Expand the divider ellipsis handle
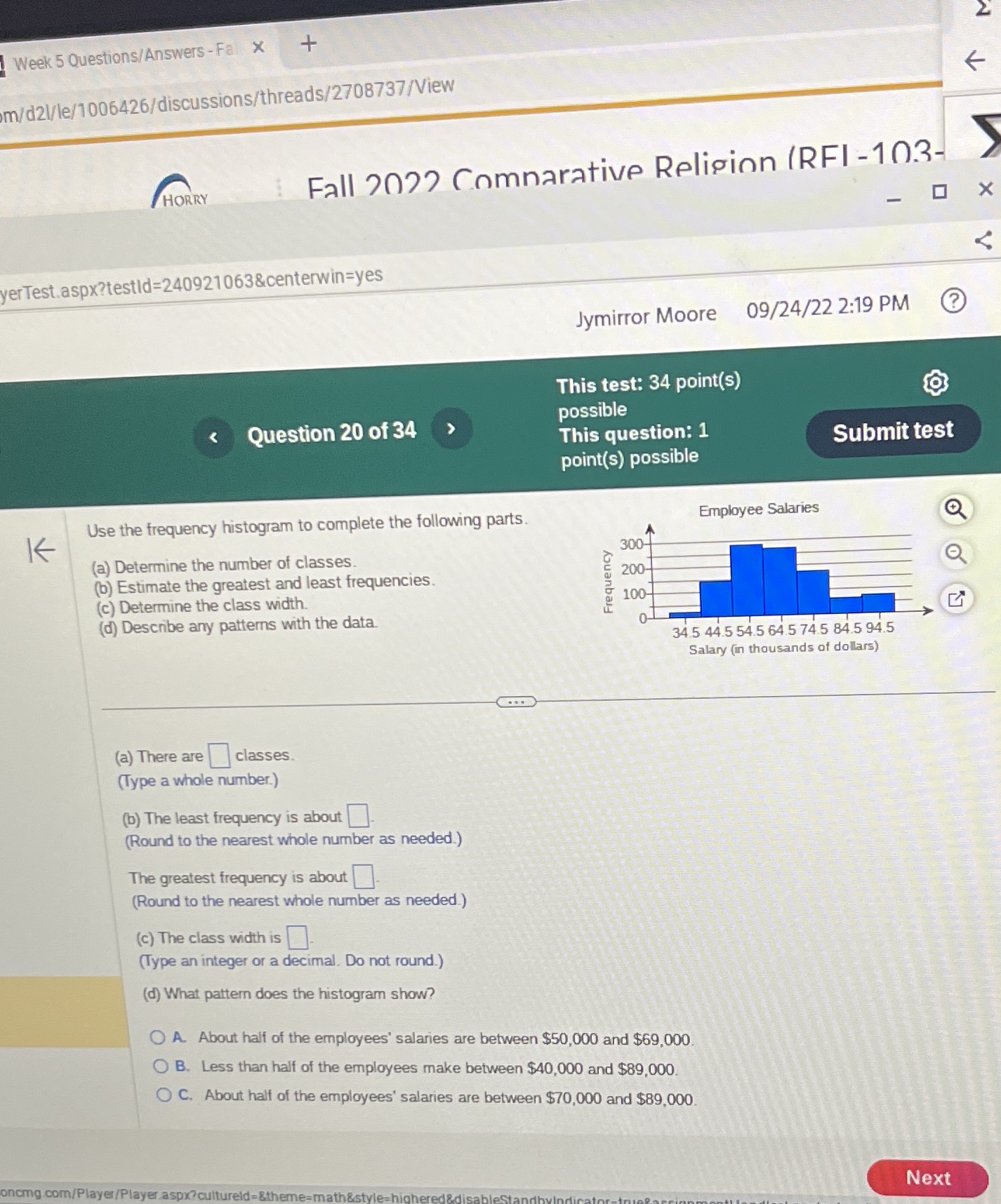Viewport: 1001px width, 1204px height. [516, 702]
